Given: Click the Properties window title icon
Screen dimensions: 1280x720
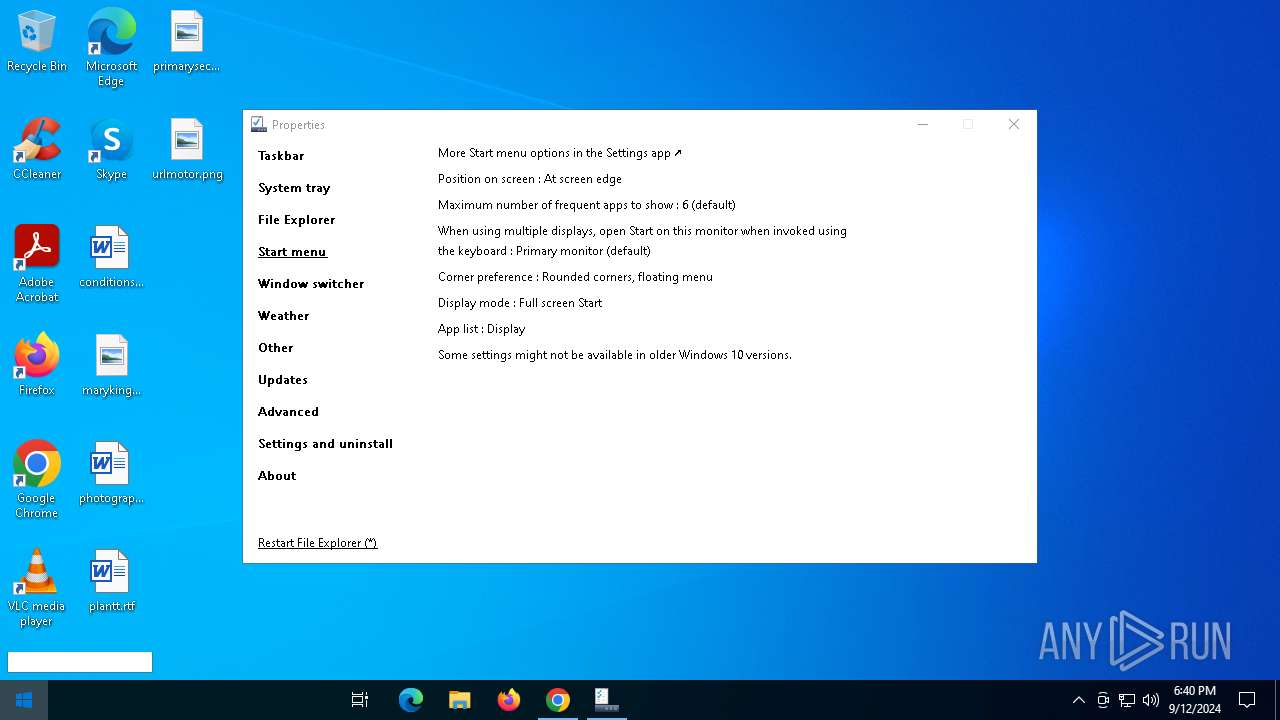Looking at the screenshot, I should [259, 125].
